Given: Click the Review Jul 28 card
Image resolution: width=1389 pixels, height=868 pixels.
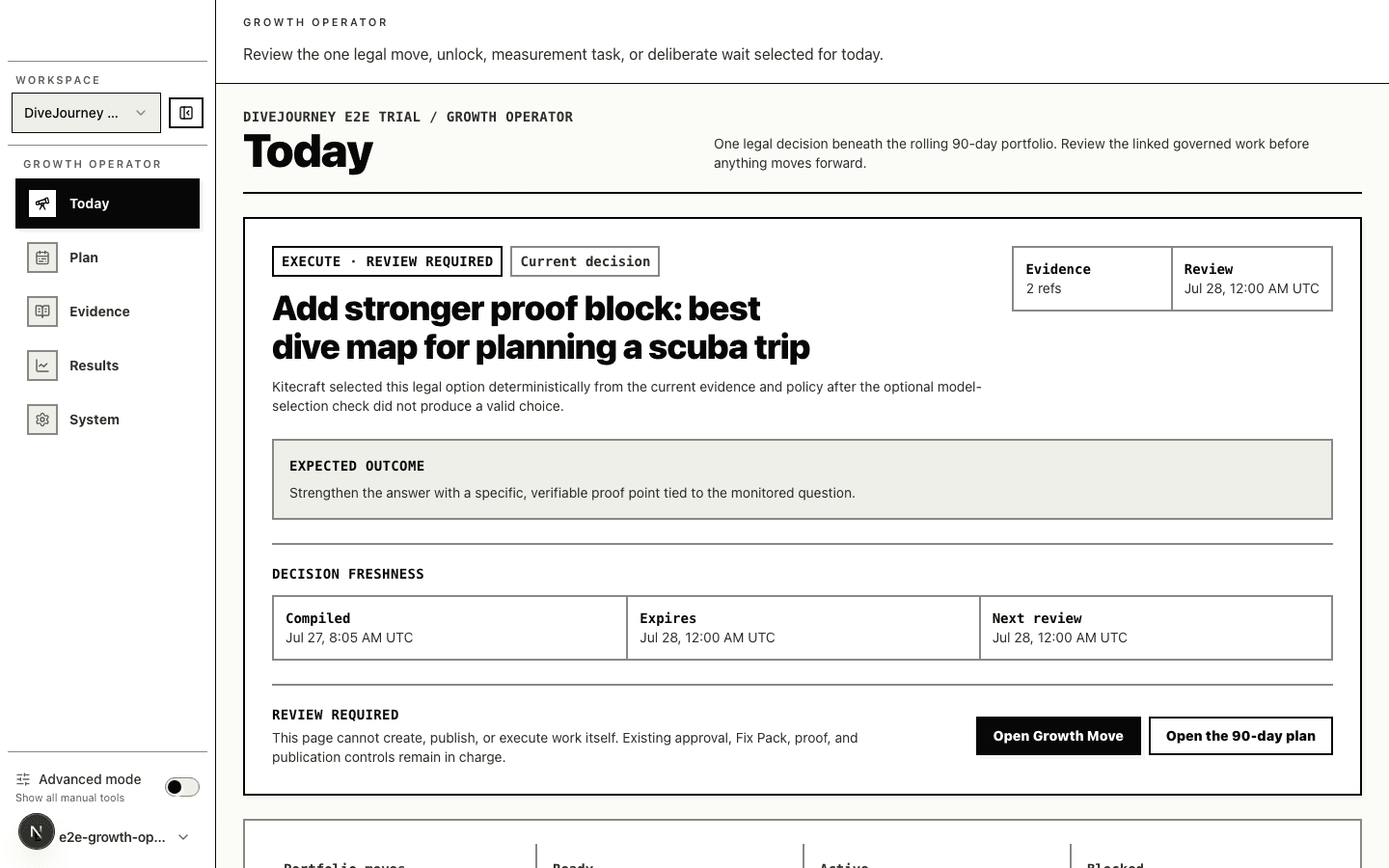Looking at the screenshot, I should pyautogui.click(x=1252, y=279).
